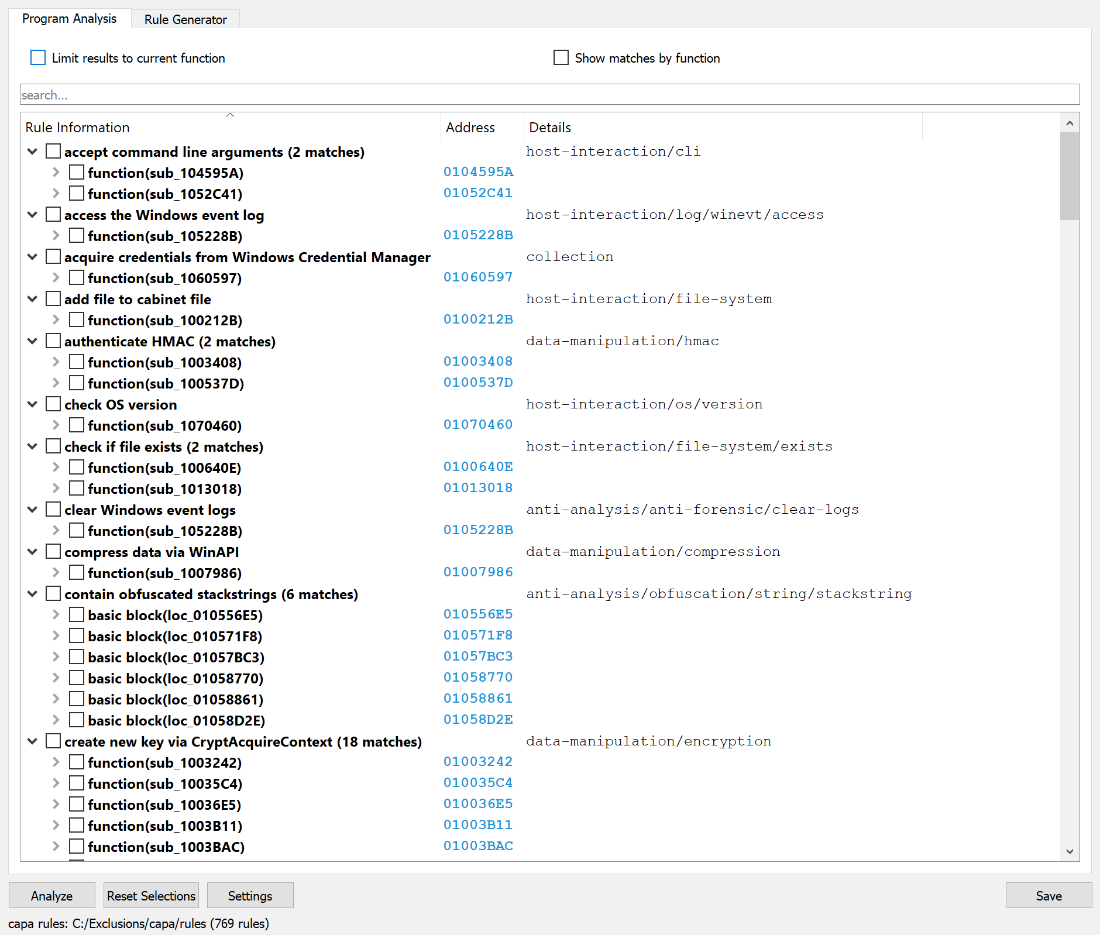Collapse create new key via CryptAcquireContext
Viewport: 1100px width, 935px height.
(32, 741)
